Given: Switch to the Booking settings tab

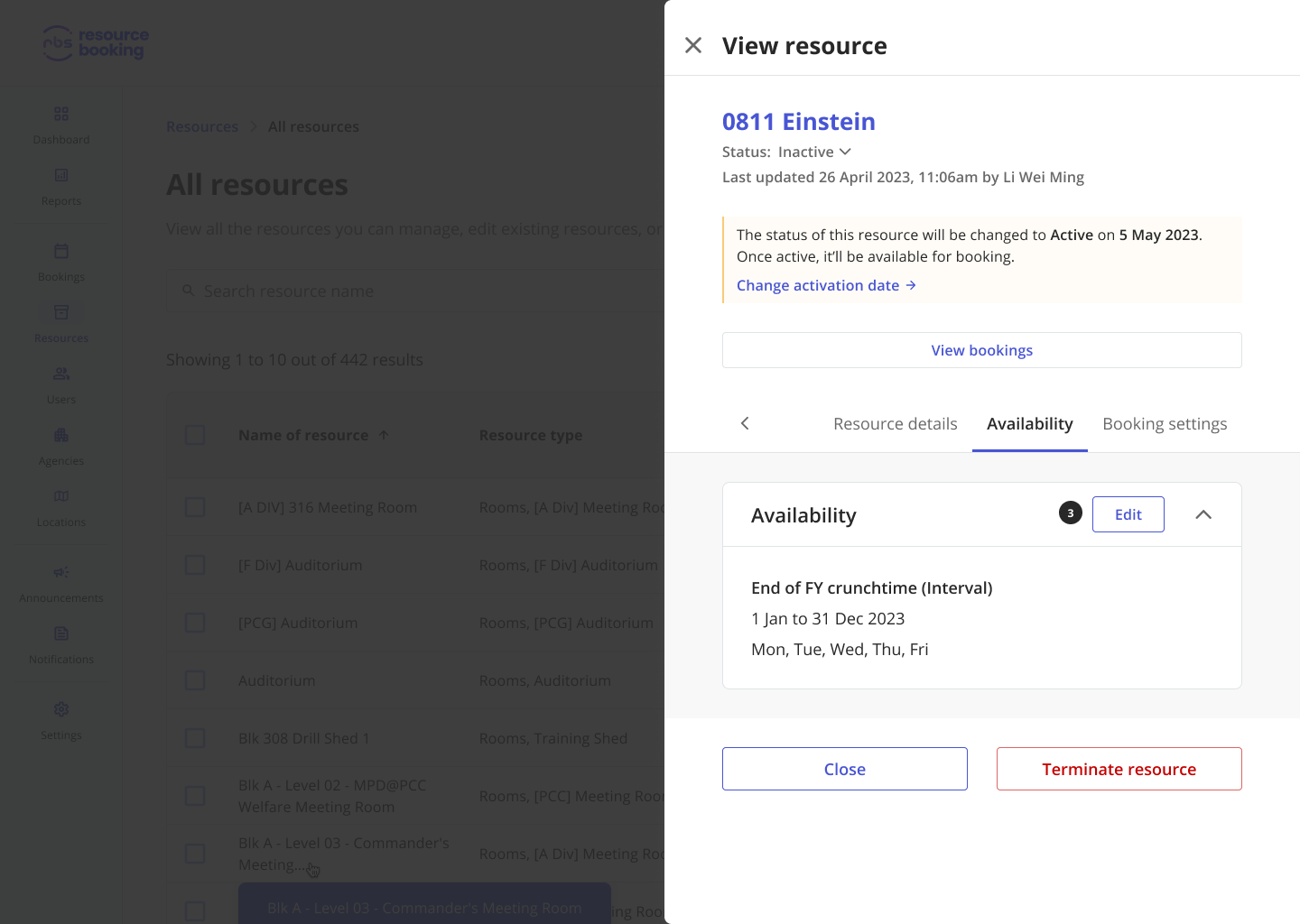Looking at the screenshot, I should point(1165,423).
